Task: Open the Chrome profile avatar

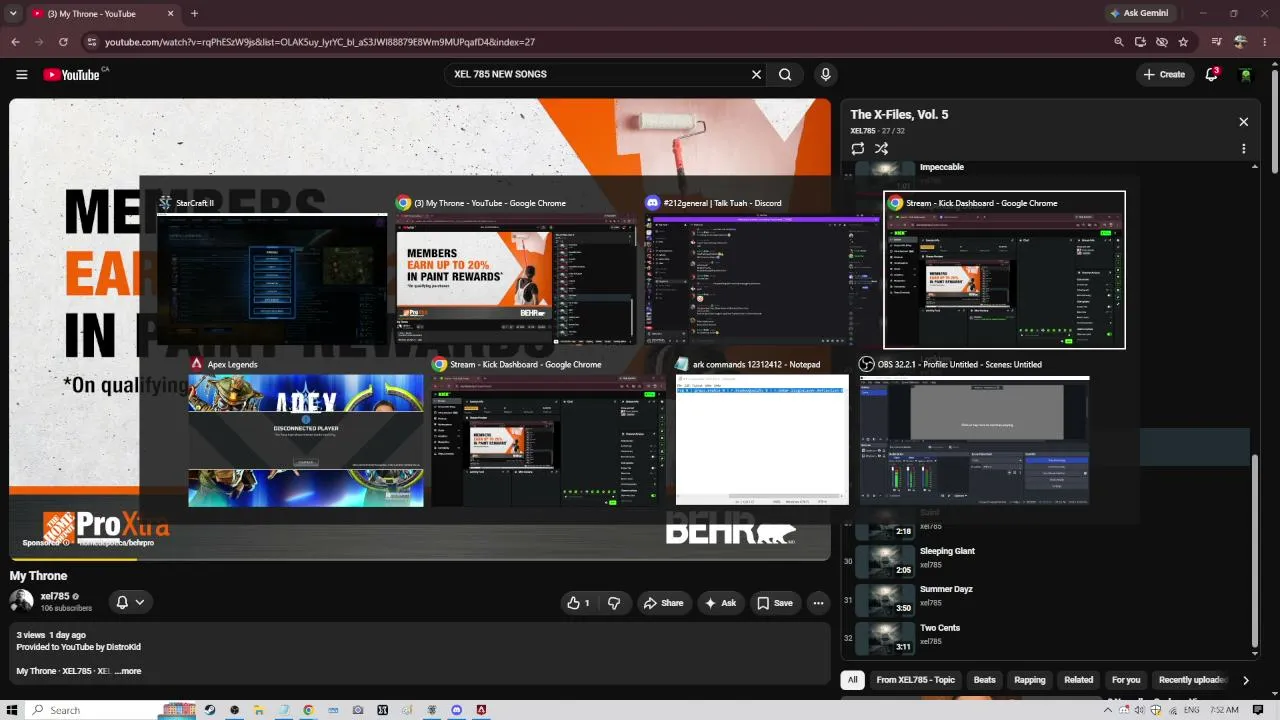Action: [1241, 42]
